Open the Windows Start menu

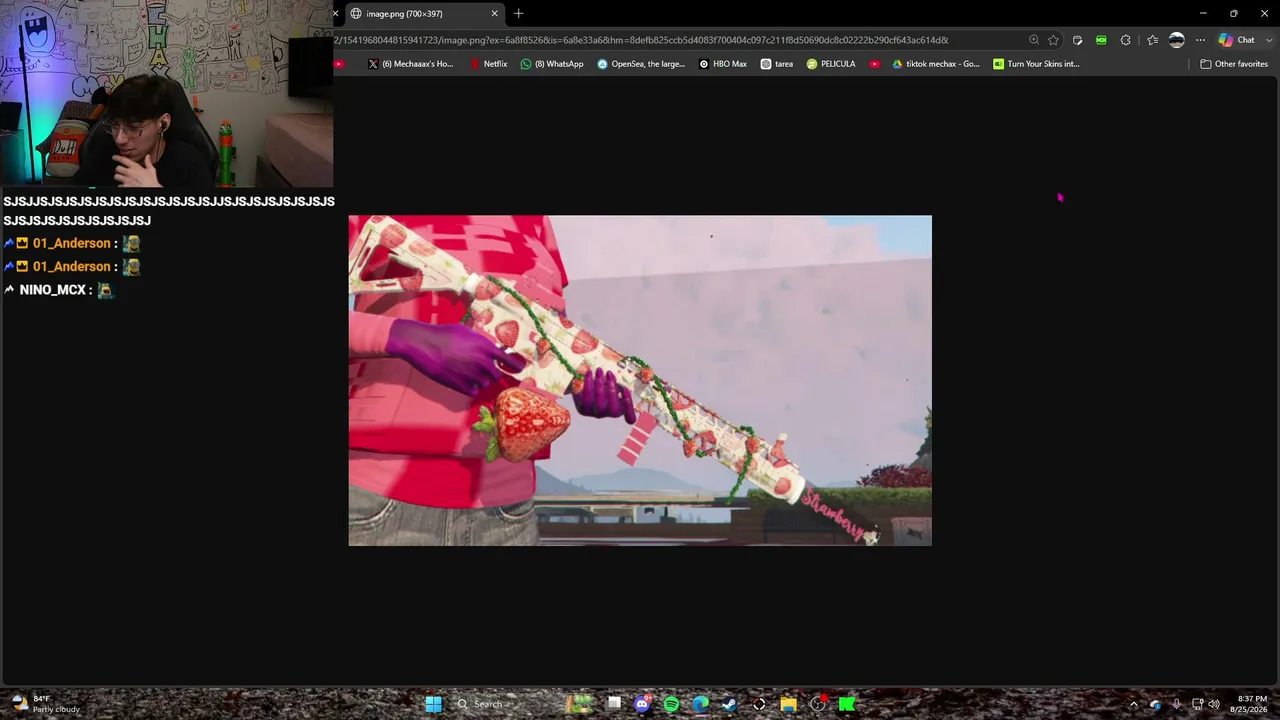point(433,704)
